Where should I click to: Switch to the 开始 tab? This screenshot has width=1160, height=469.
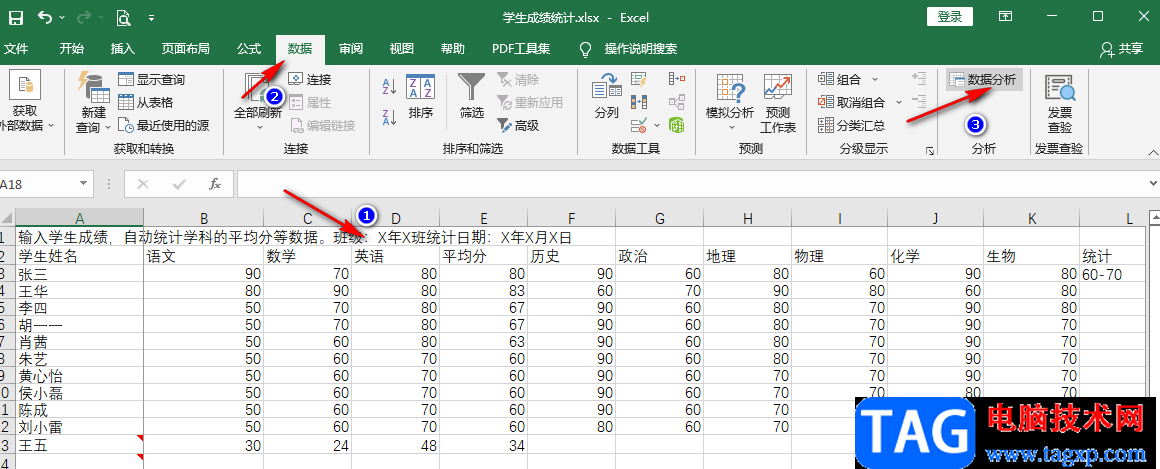[72, 49]
